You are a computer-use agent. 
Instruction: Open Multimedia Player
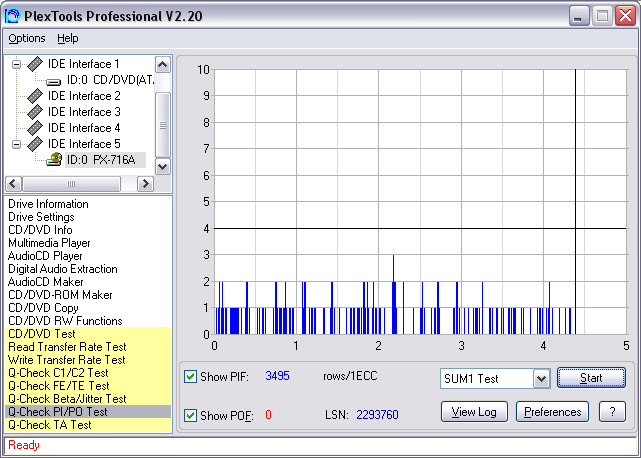pos(49,243)
